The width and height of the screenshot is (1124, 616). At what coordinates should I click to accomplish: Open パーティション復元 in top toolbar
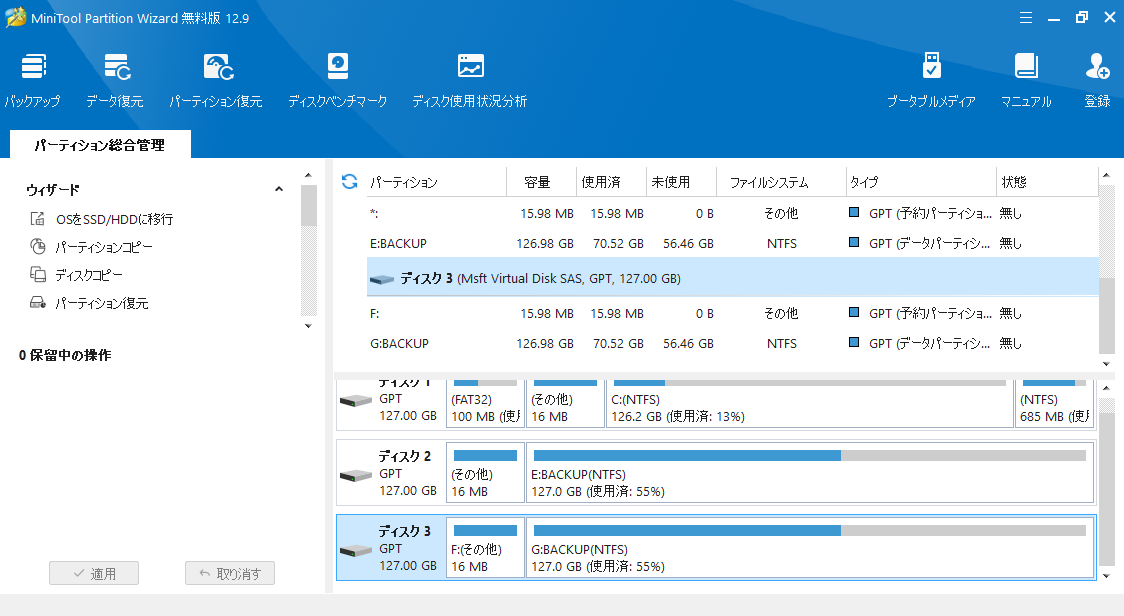(216, 80)
